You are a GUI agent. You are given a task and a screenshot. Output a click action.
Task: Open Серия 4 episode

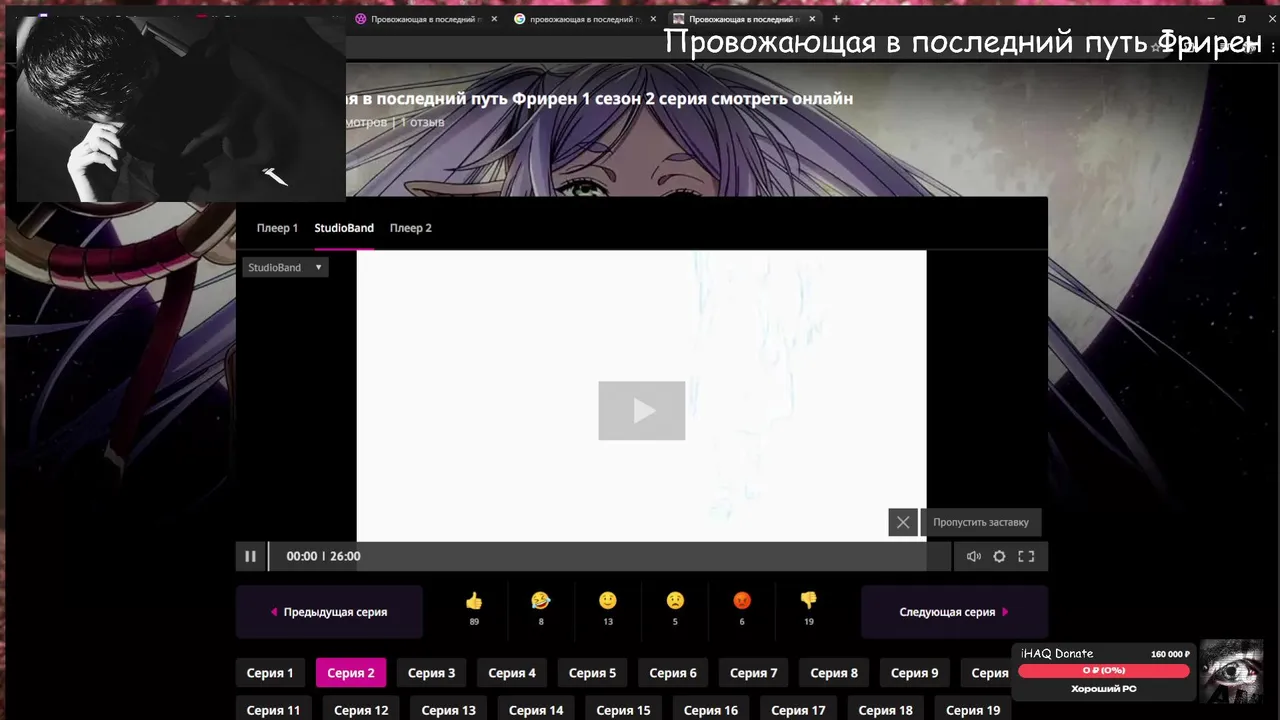512,673
